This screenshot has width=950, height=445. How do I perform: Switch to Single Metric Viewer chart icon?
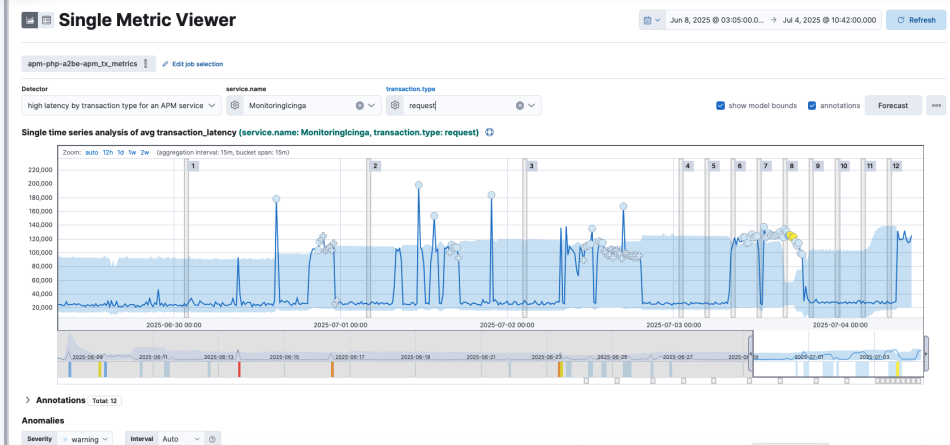(x=30, y=20)
